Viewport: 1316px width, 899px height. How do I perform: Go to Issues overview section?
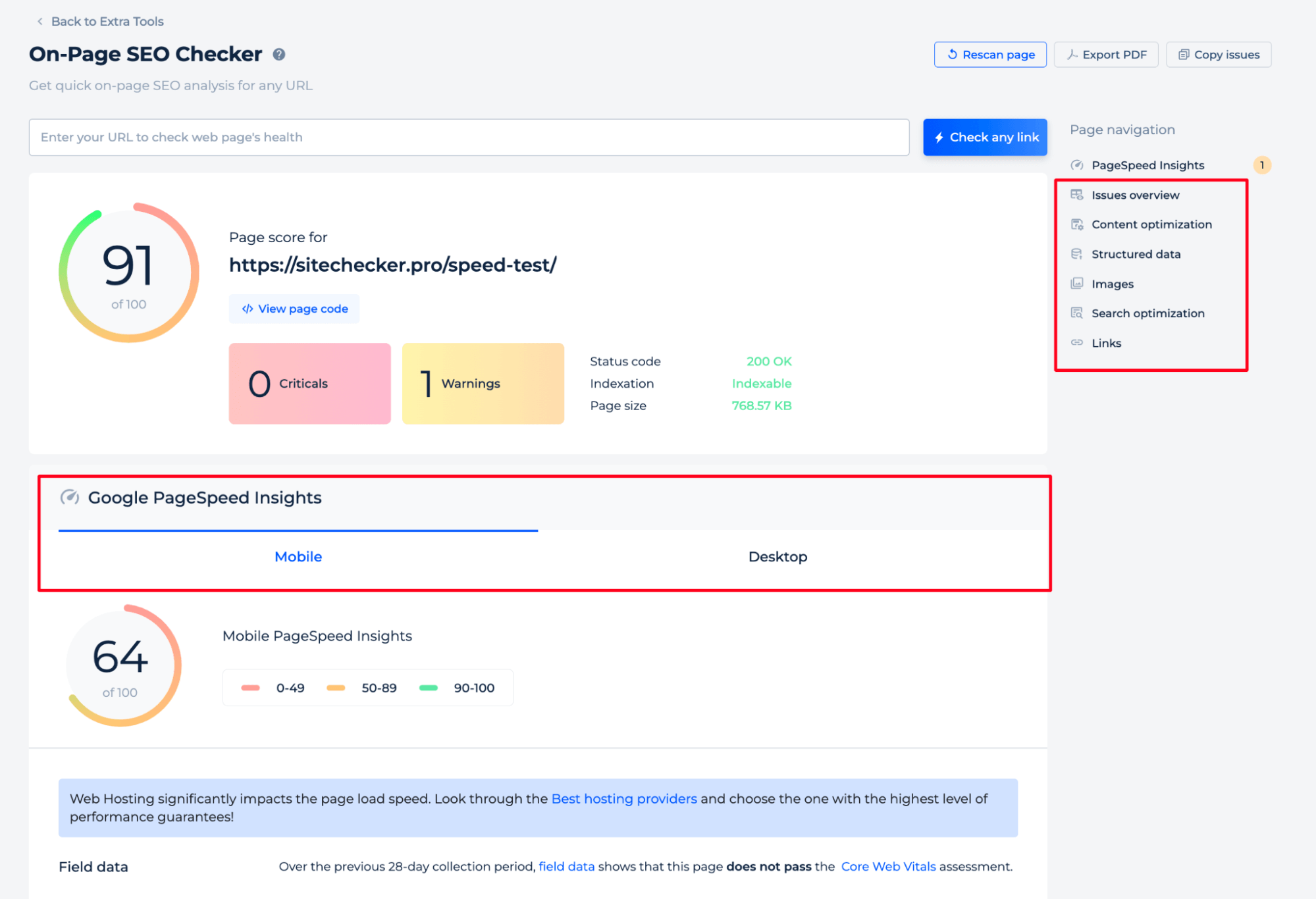click(1135, 195)
